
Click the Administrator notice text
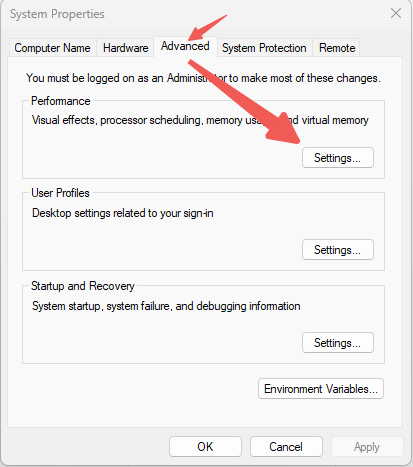(x=203, y=78)
